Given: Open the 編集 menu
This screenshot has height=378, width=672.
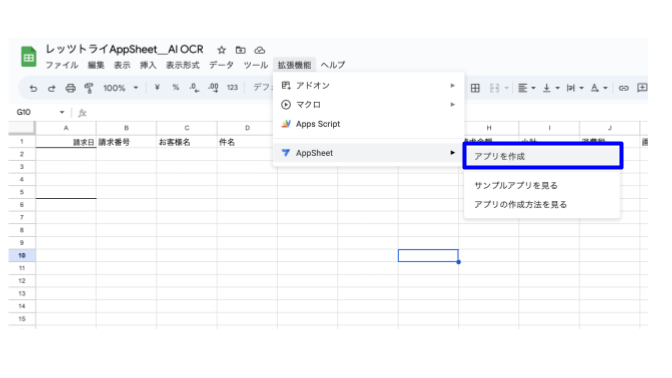Looking at the screenshot, I should (x=96, y=65).
